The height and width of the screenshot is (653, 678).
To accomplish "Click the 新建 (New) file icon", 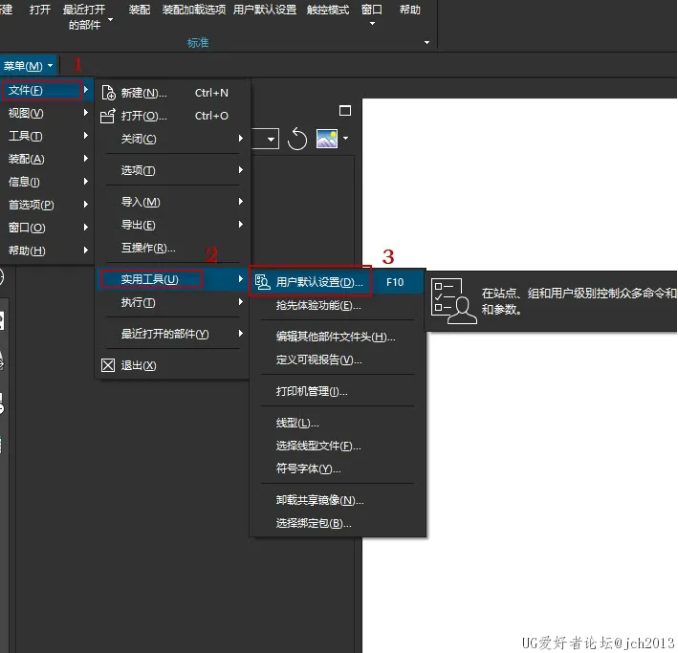I will click(109, 93).
